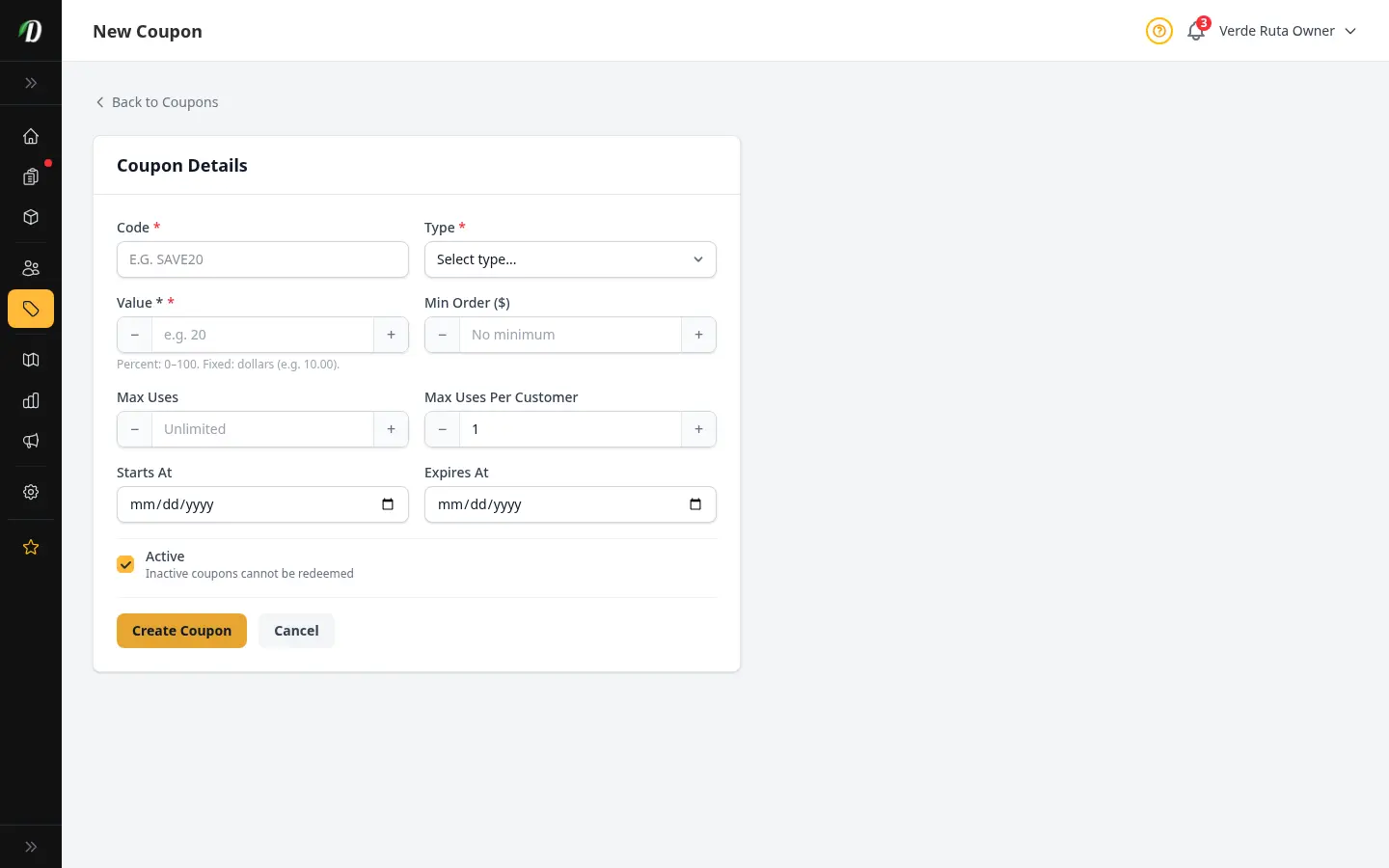Click 'Inactive coupons cannot be redeemed' text
The width and height of the screenshot is (1389, 868).
tap(250, 574)
